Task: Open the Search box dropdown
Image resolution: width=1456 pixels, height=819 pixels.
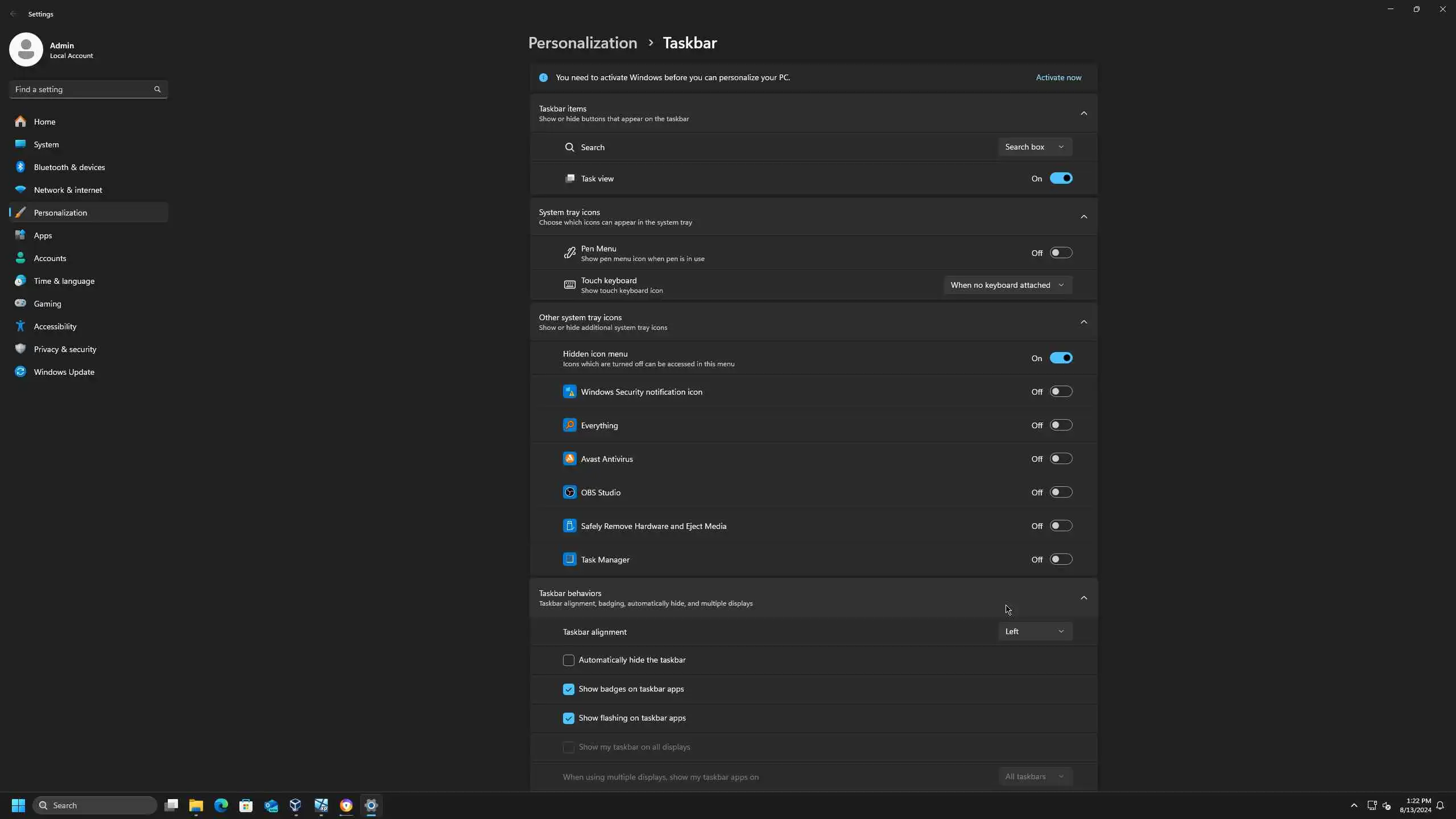Action: coord(1035,147)
